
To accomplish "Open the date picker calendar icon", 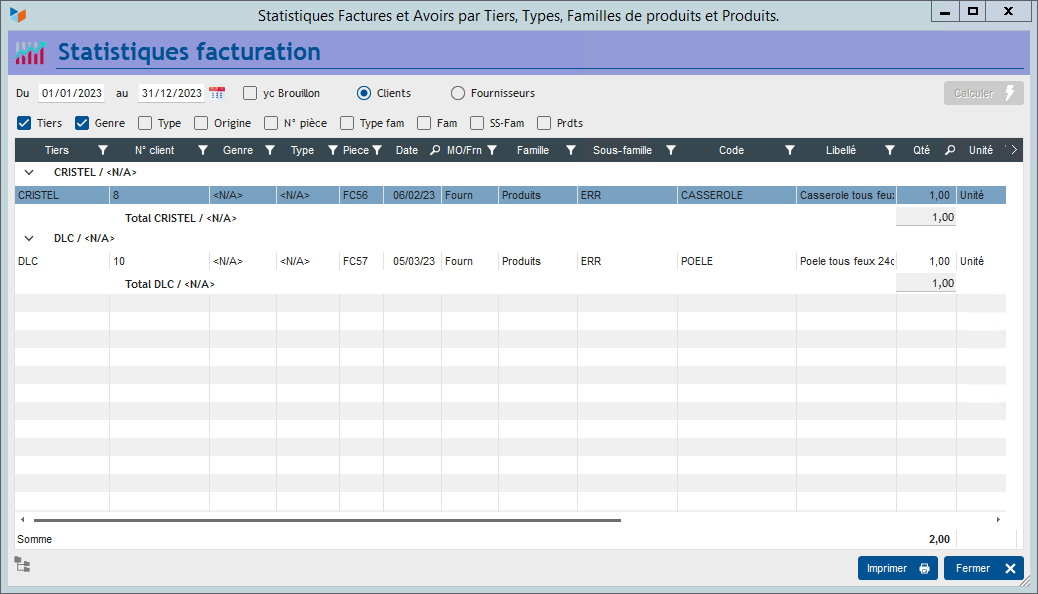I will (217, 93).
